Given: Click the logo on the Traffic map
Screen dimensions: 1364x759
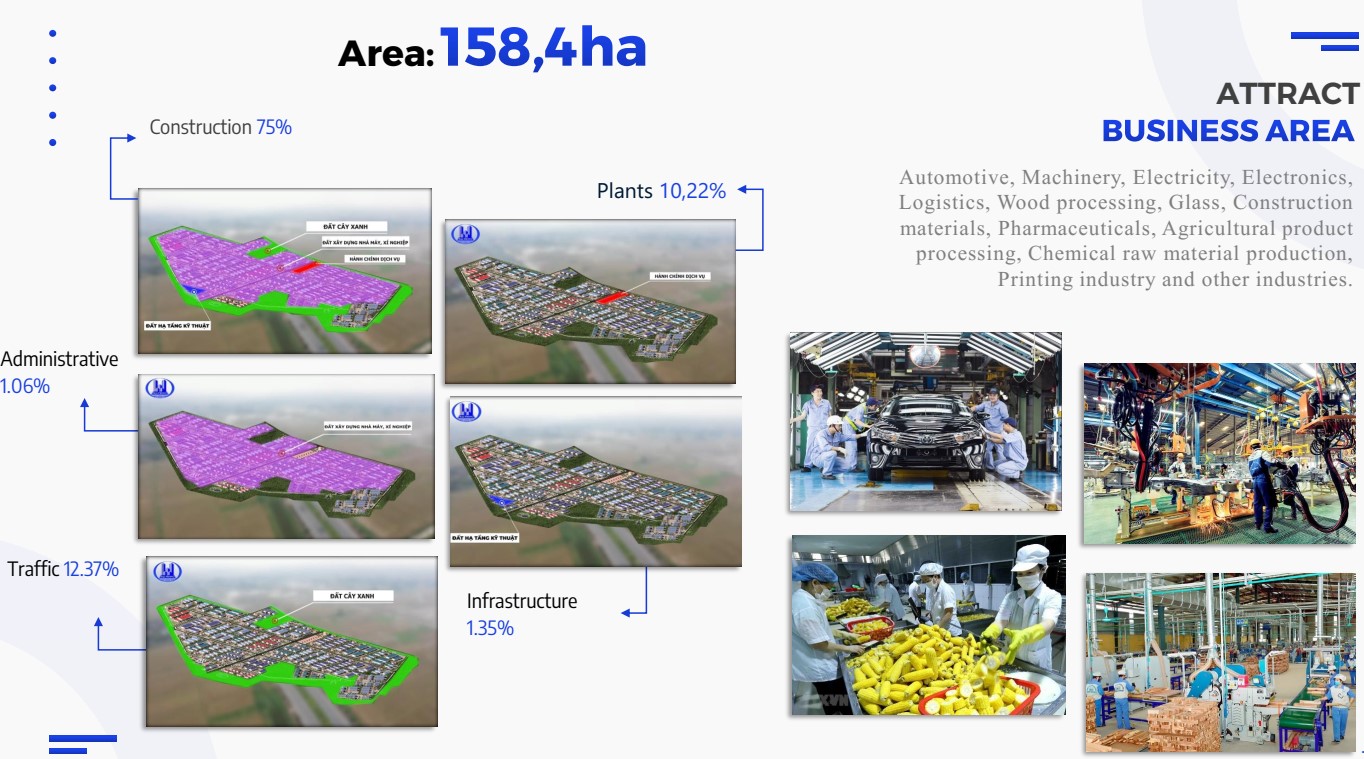Looking at the screenshot, I should pos(167,570).
